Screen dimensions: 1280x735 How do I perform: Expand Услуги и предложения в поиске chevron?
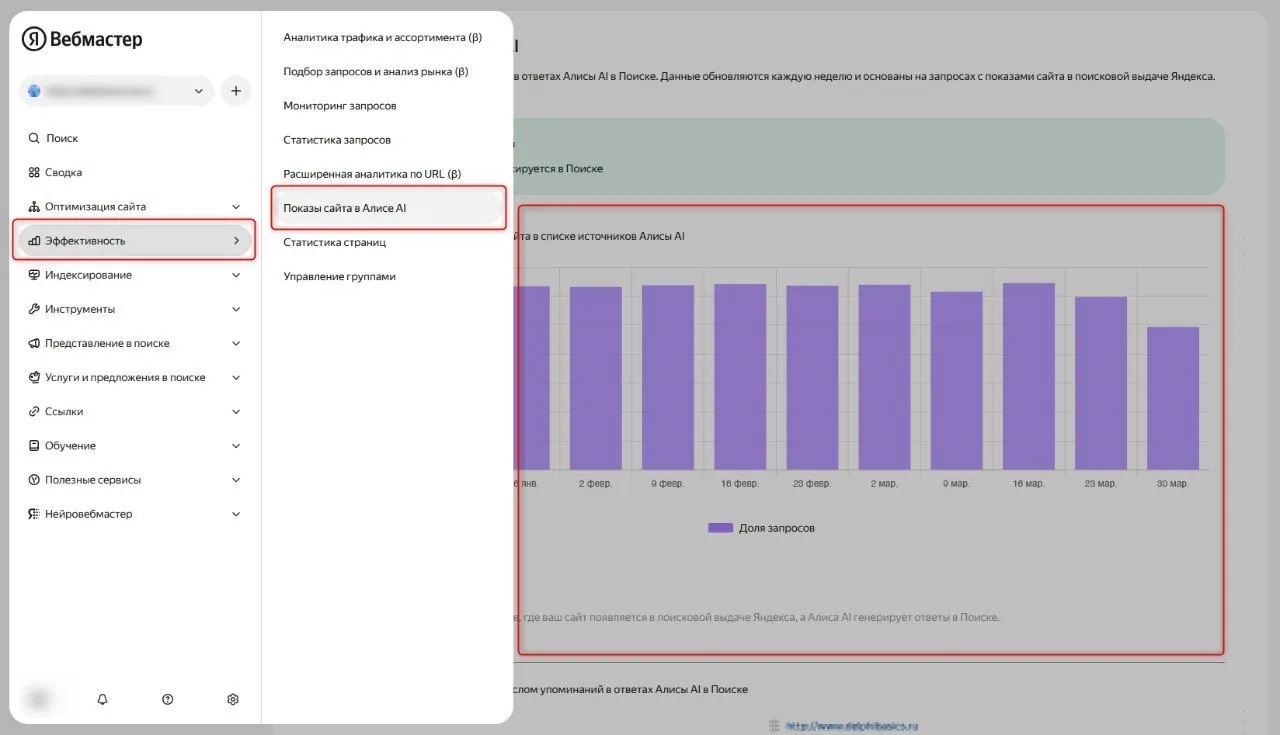pyautogui.click(x=236, y=377)
